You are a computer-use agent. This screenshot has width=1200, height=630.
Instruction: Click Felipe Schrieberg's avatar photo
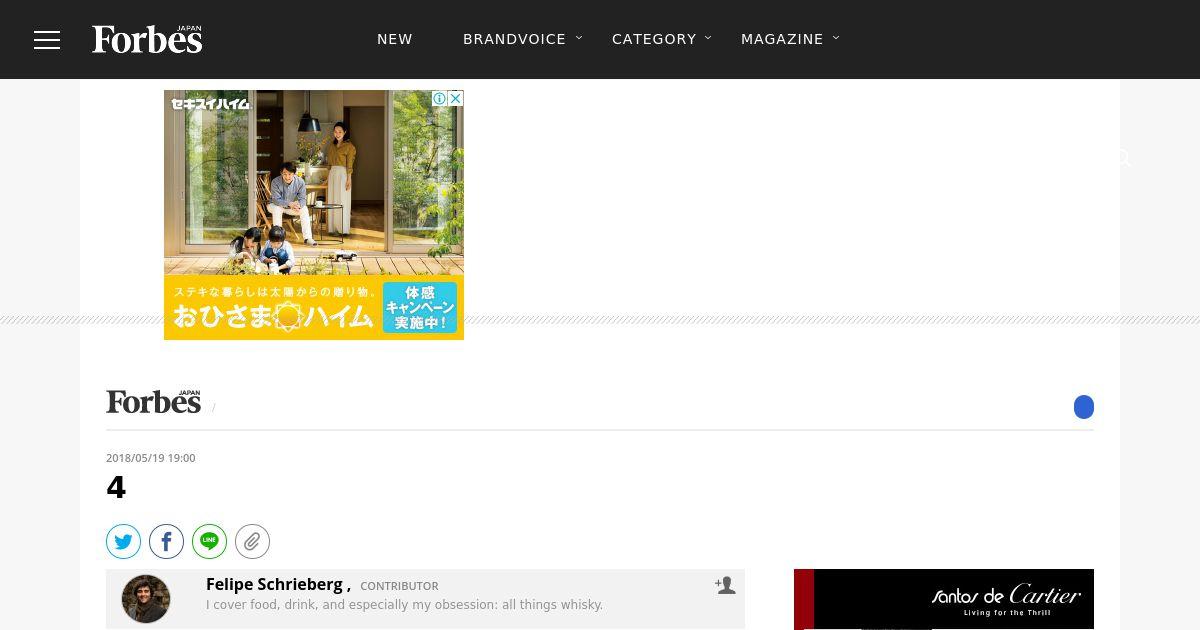[x=146, y=599]
